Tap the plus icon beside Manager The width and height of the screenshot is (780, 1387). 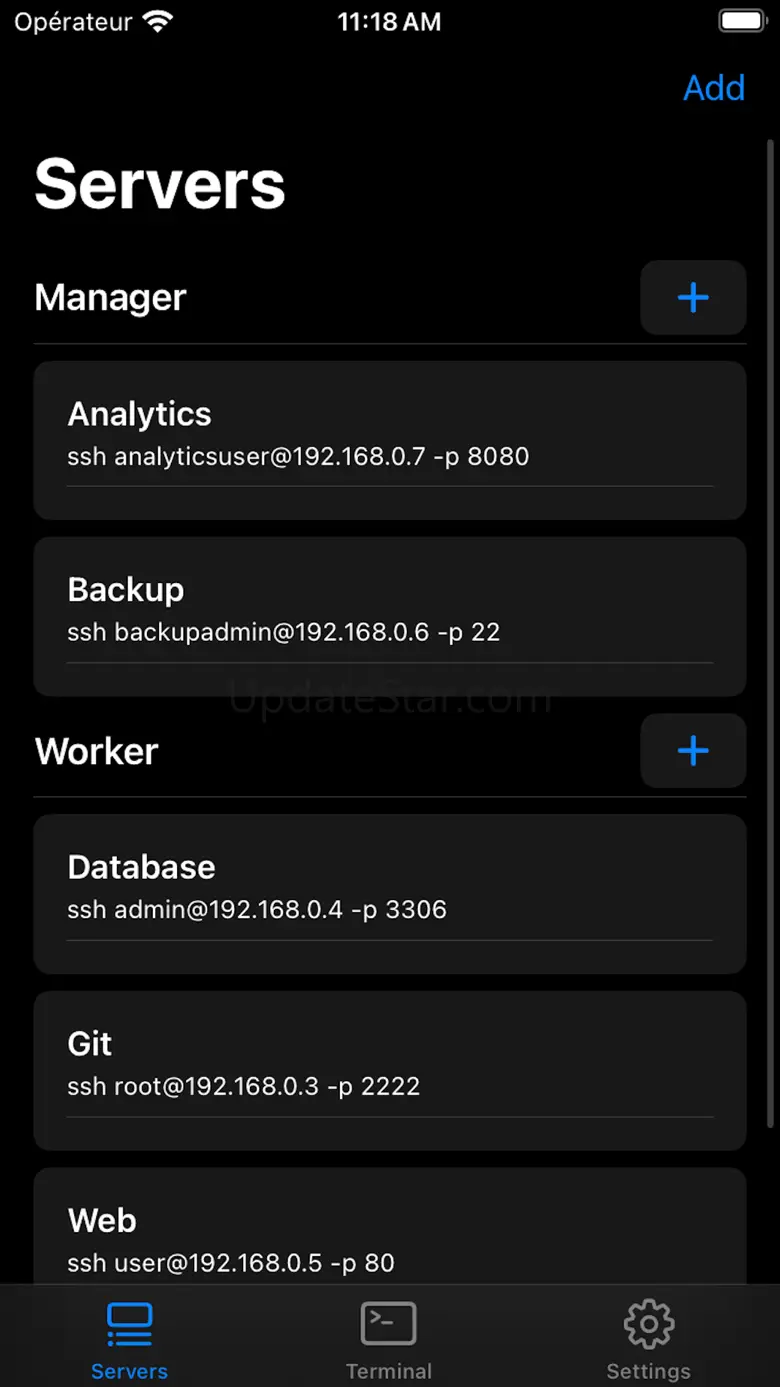(693, 298)
